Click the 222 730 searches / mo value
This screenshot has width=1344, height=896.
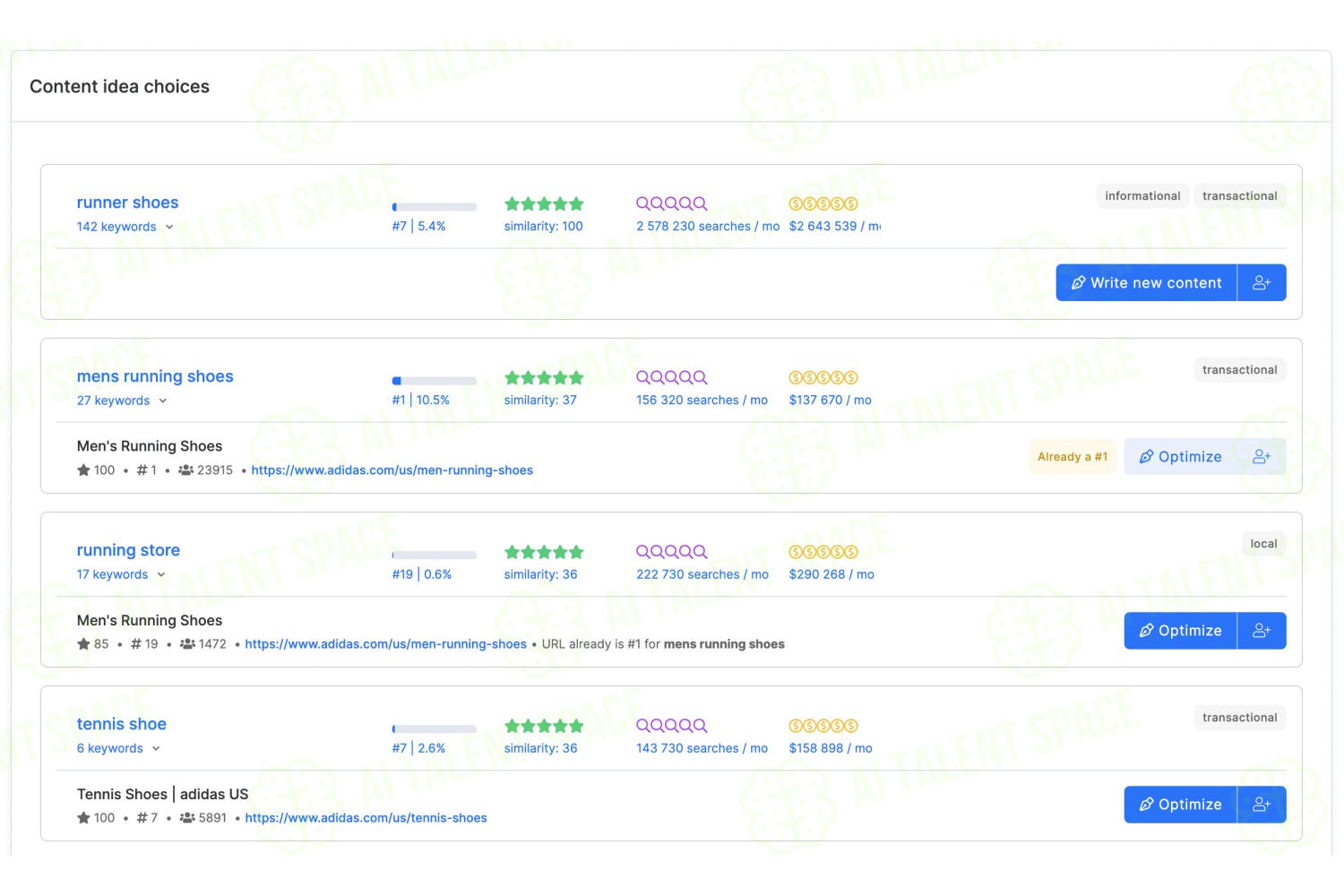click(x=702, y=574)
